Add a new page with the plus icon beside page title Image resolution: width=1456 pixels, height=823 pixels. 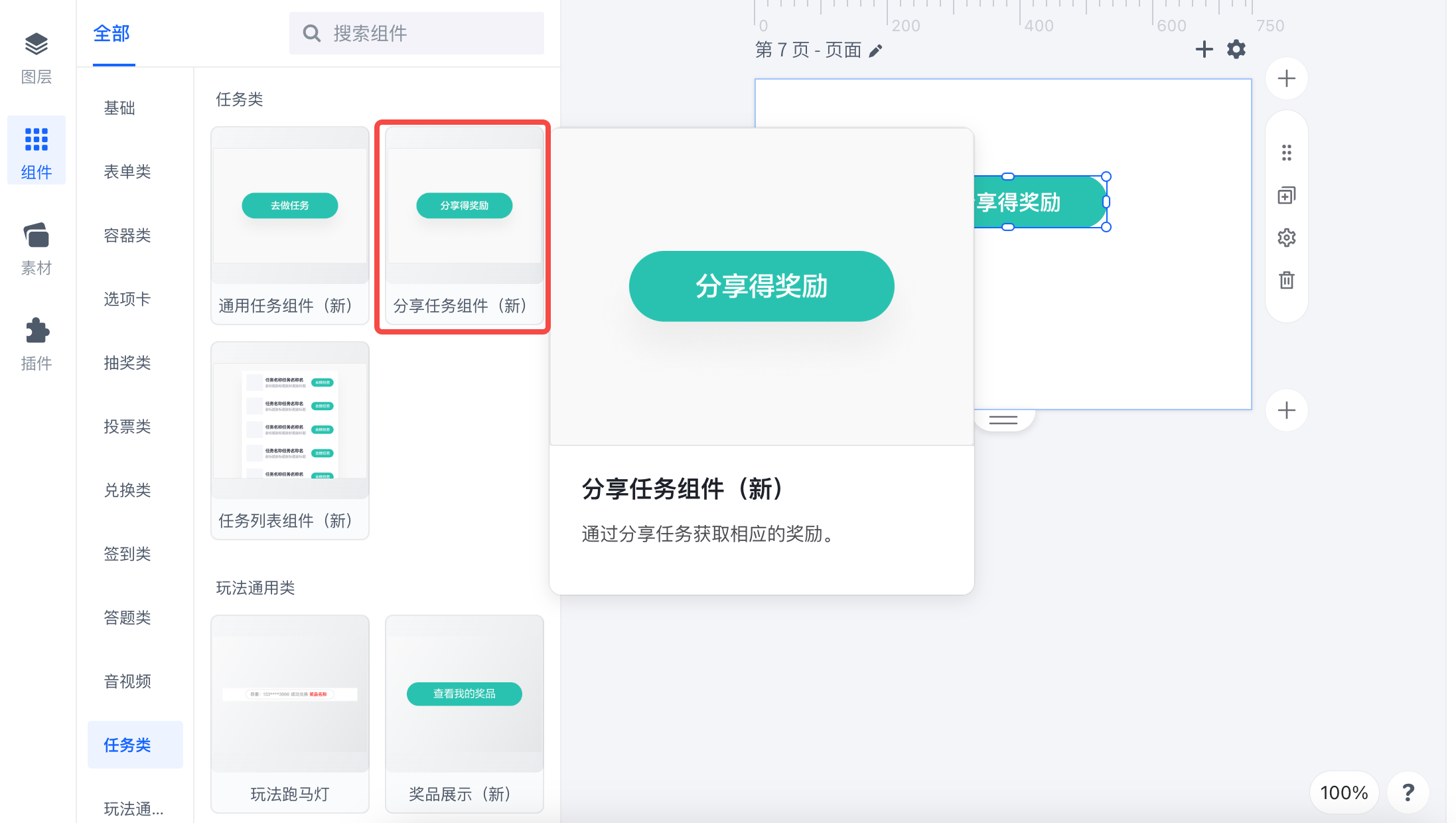coord(1204,49)
